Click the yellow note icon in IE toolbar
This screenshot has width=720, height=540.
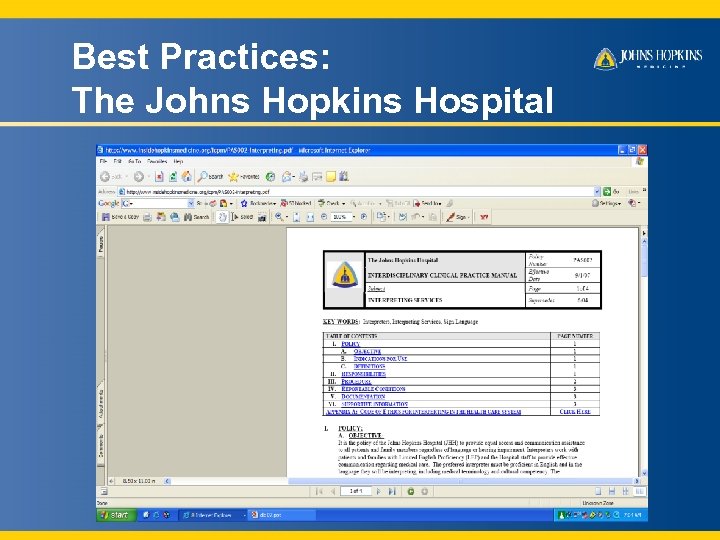[x=331, y=177]
